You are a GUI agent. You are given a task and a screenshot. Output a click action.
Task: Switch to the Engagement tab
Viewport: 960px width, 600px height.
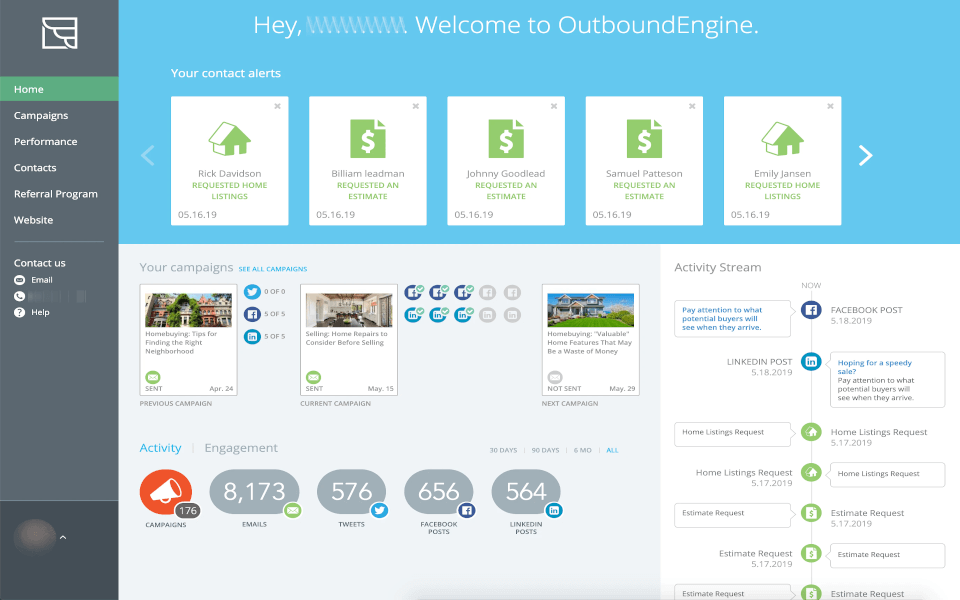[x=241, y=448]
